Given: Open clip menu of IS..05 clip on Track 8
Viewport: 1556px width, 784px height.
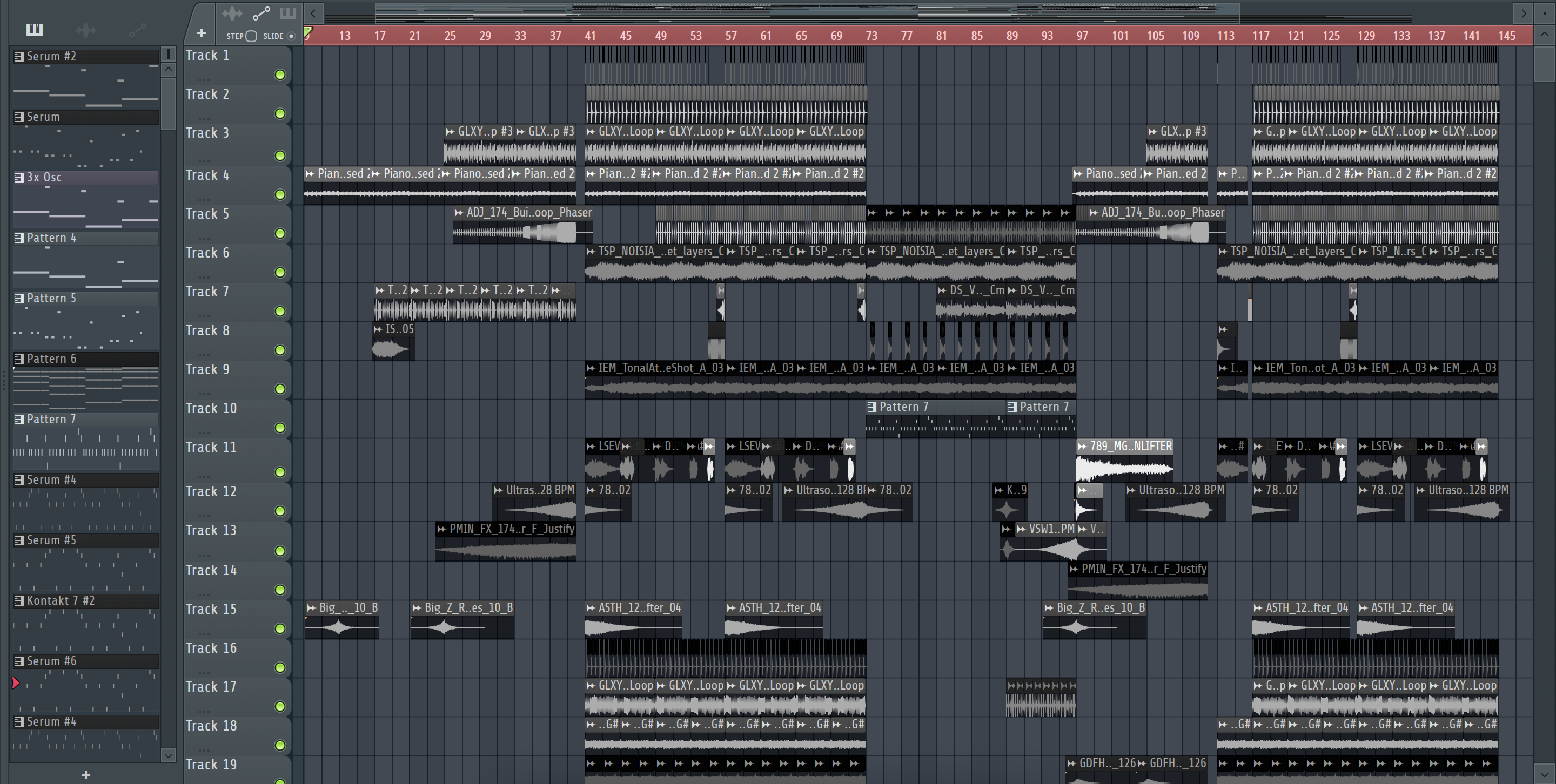Looking at the screenshot, I should (378, 329).
